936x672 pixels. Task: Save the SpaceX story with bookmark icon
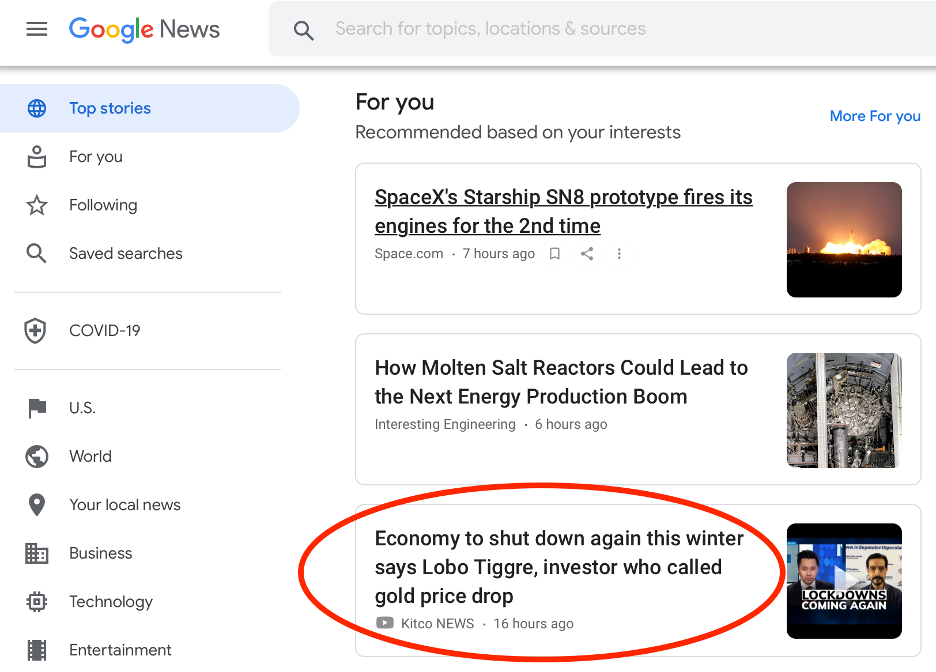pos(555,254)
